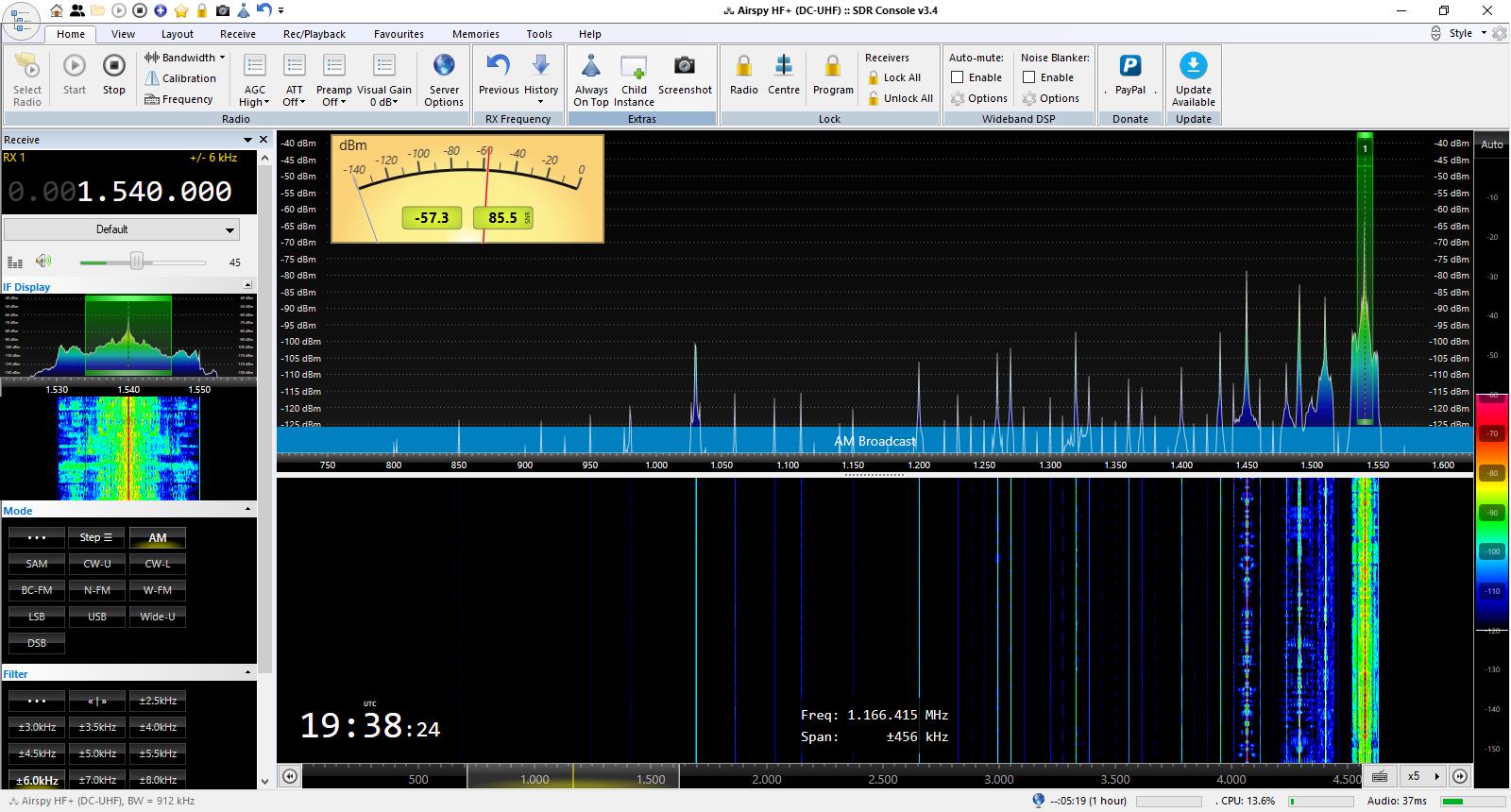Click the 1.540.000 frequency display

tap(120, 192)
